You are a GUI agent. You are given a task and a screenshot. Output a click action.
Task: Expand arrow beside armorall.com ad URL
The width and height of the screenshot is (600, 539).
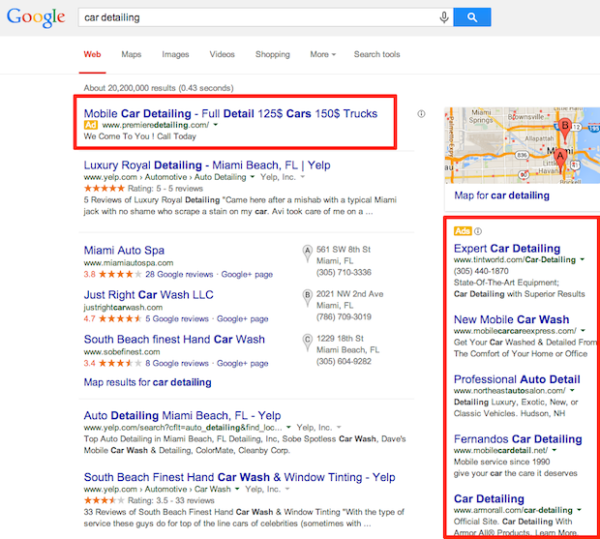point(579,510)
